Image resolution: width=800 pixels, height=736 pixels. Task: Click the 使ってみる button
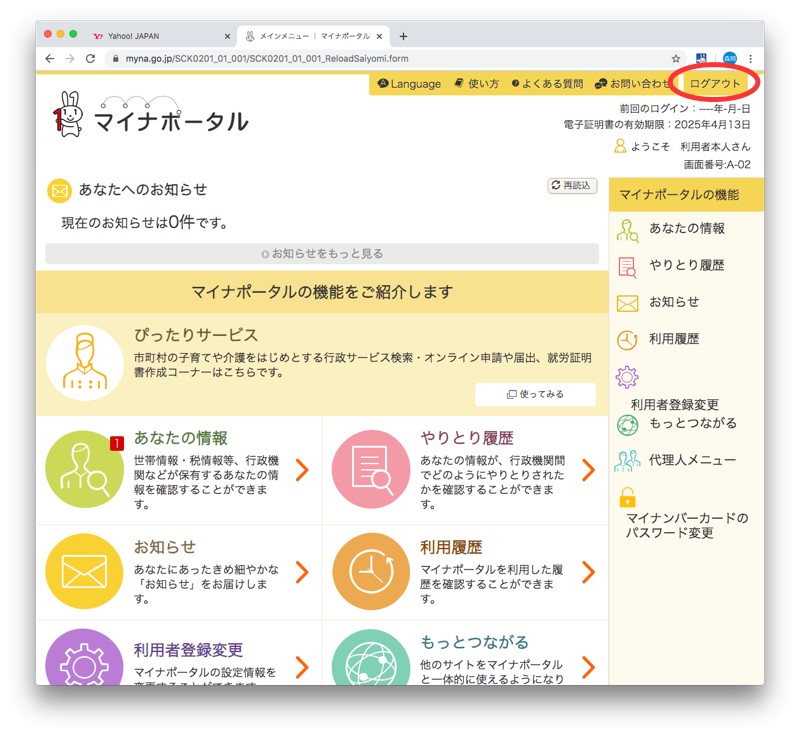point(535,394)
